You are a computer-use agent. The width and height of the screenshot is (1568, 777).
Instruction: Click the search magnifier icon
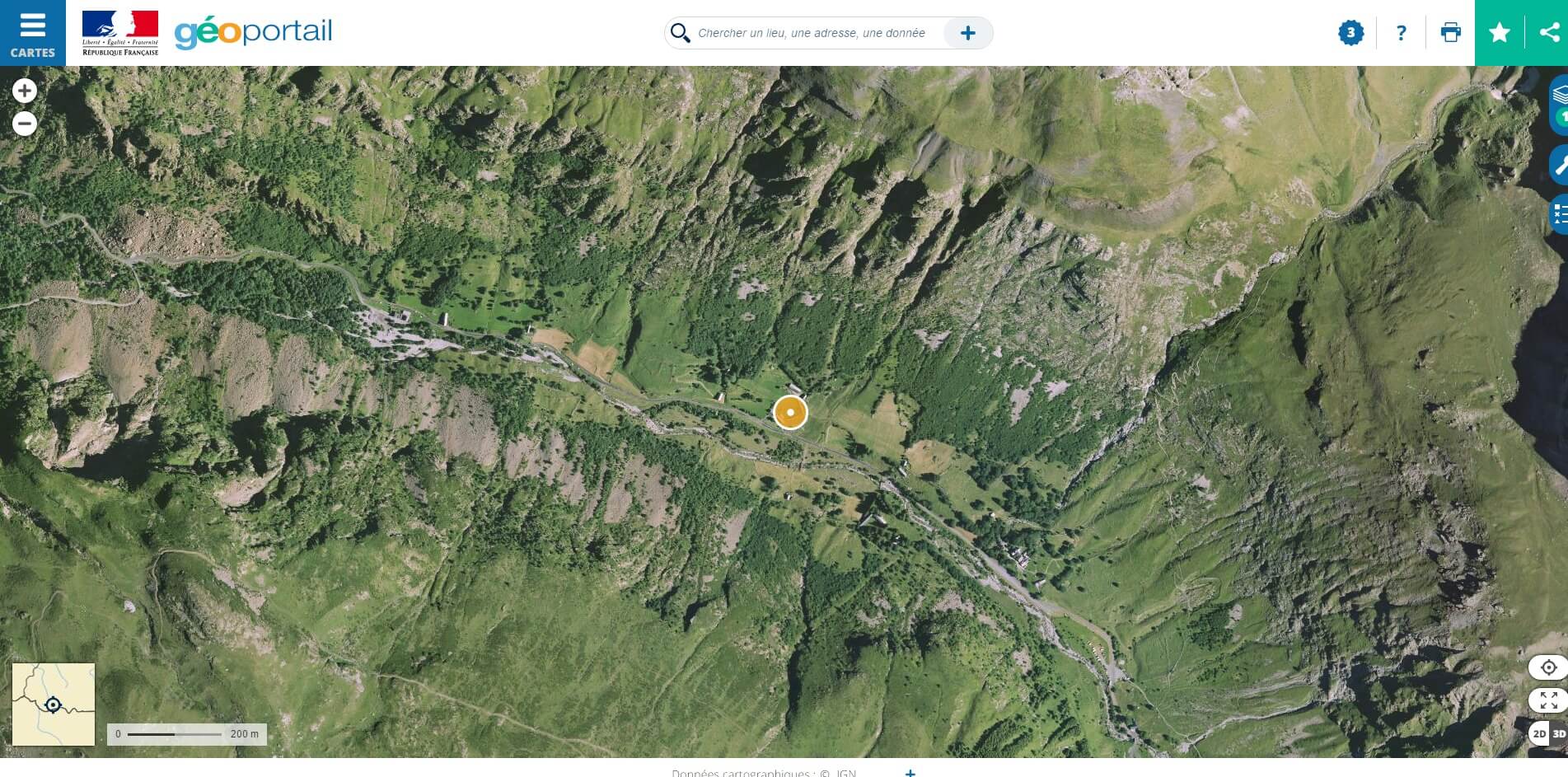pos(680,33)
